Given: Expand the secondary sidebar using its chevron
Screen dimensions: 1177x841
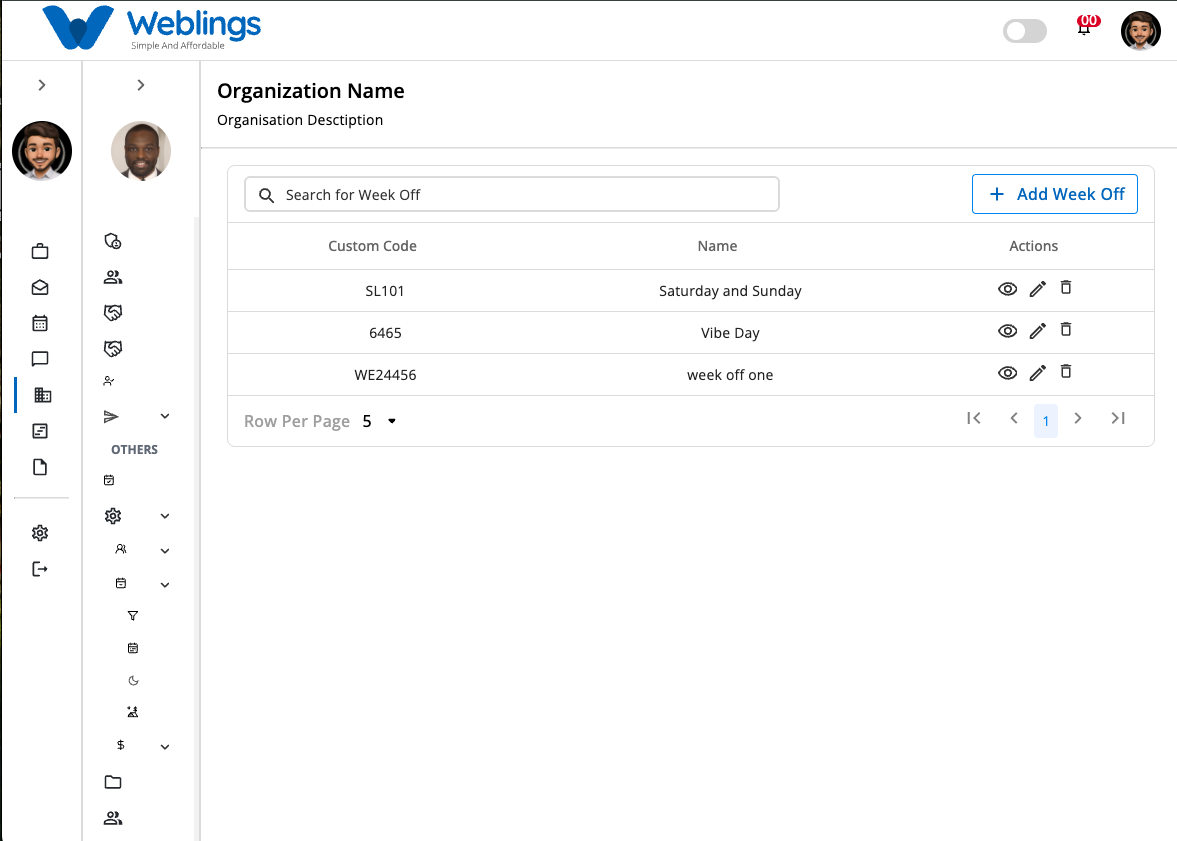Looking at the screenshot, I should click(140, 86).
